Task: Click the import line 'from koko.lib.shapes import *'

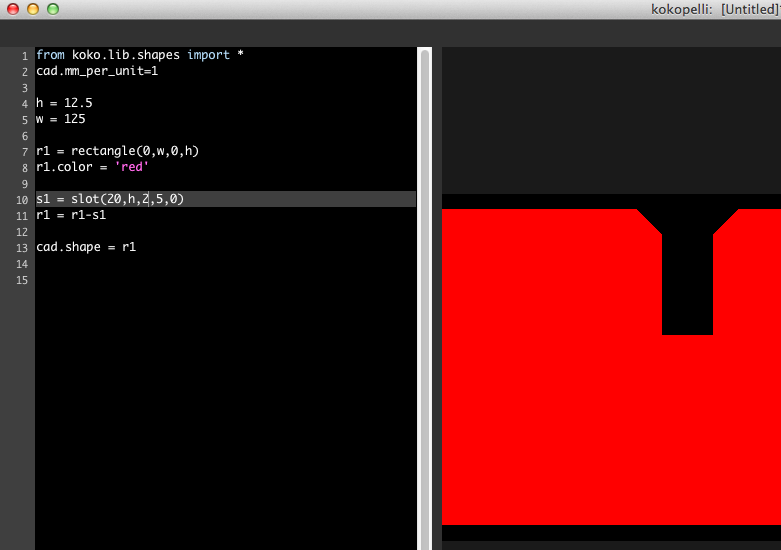Action: [x=140, y=55]
